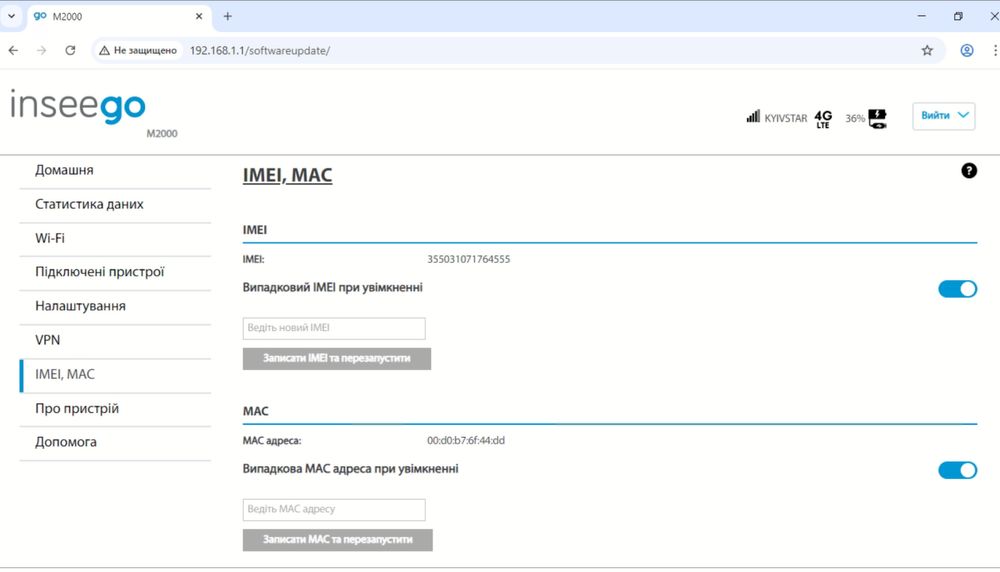Click the IMEI section header
The image size is (1000, 572).
pyautogui.click(x=254, y=230)
